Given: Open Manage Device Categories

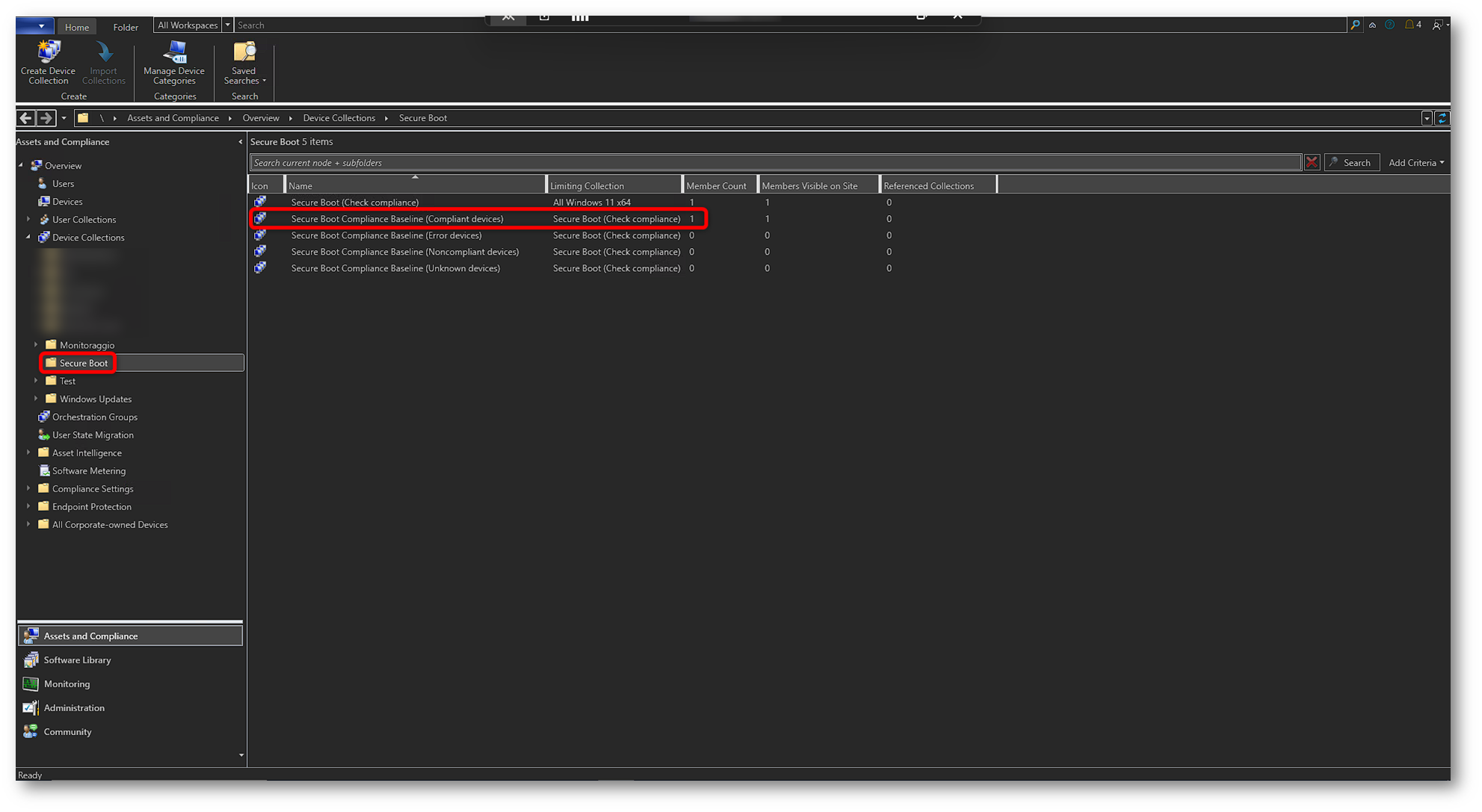Looking at the screenshot, I should click(174, 62).
